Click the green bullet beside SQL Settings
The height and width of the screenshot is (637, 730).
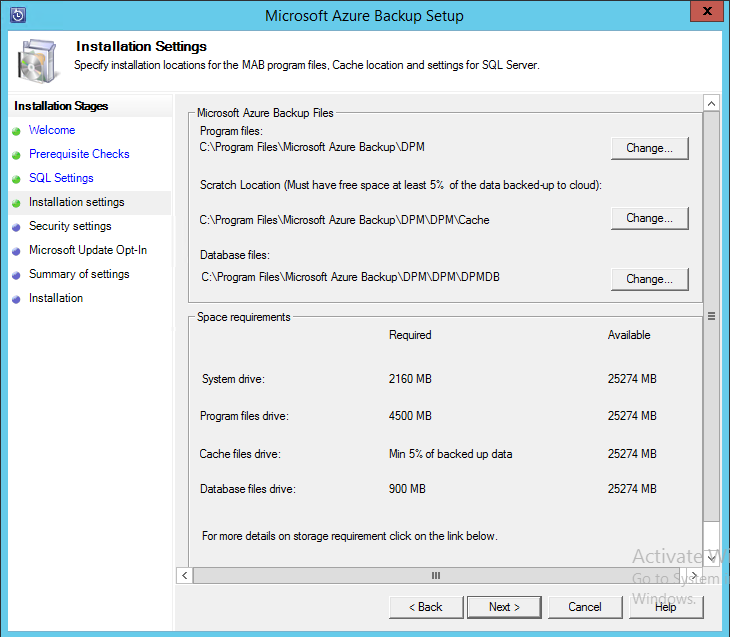coord(16,179)
